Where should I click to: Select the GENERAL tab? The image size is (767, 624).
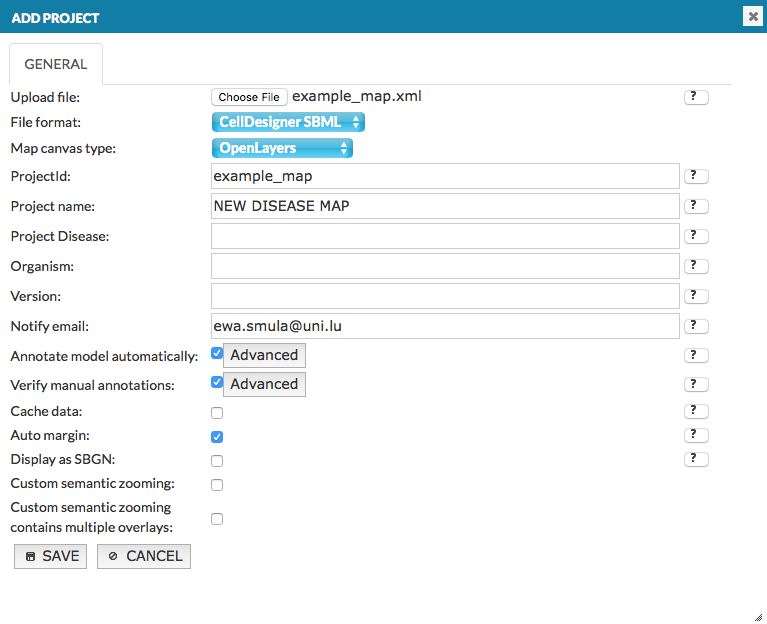pos(56,64)
